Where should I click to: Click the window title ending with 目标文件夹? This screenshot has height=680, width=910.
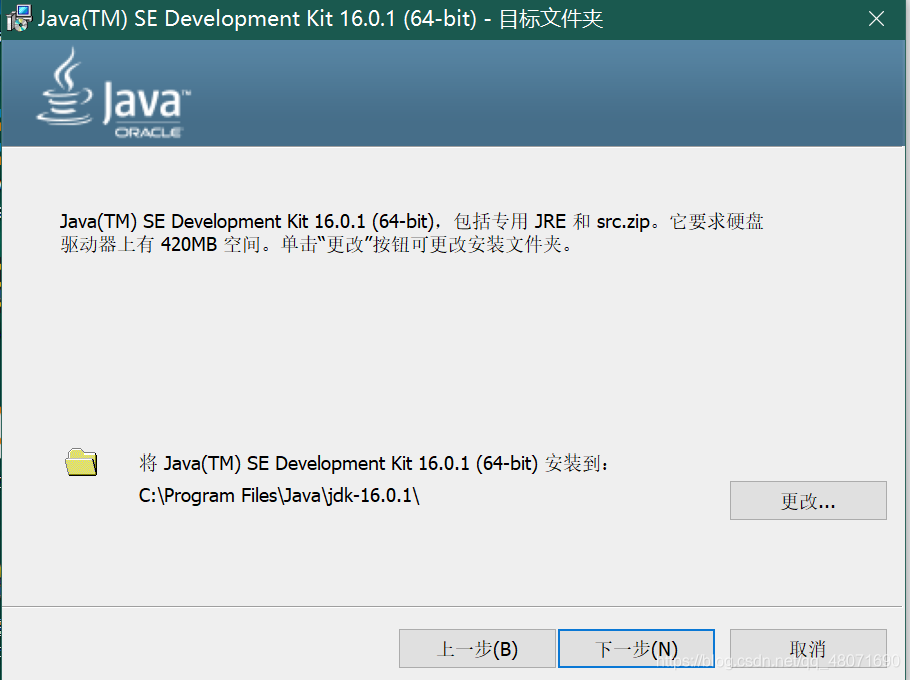(320, 19)
